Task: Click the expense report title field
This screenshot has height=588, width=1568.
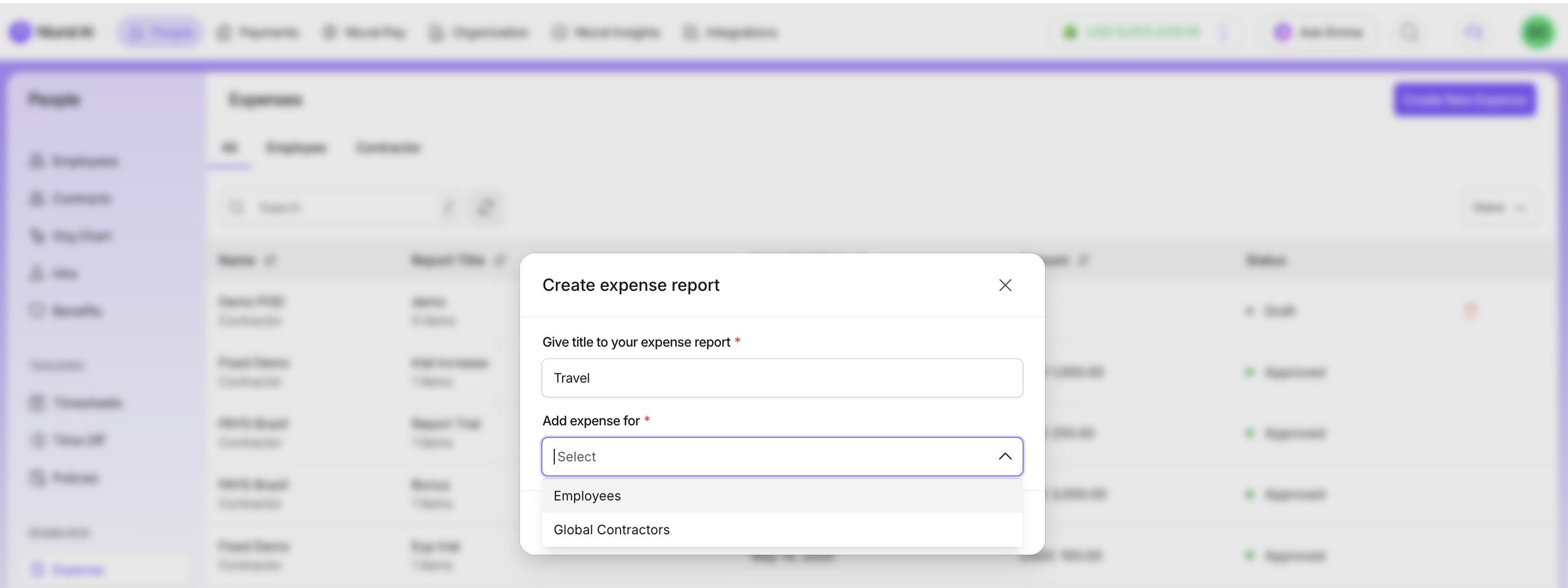Action: pos(781,378)
